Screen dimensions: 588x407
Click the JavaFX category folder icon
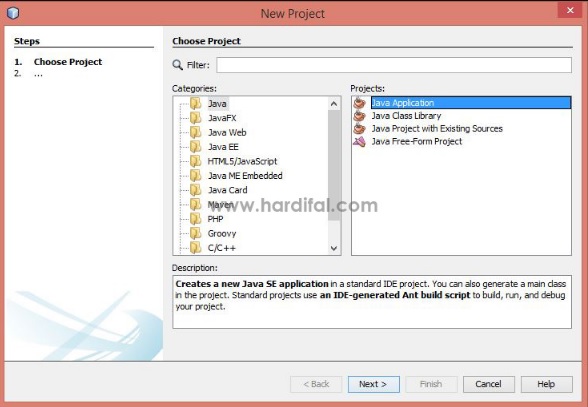(195, 118)
